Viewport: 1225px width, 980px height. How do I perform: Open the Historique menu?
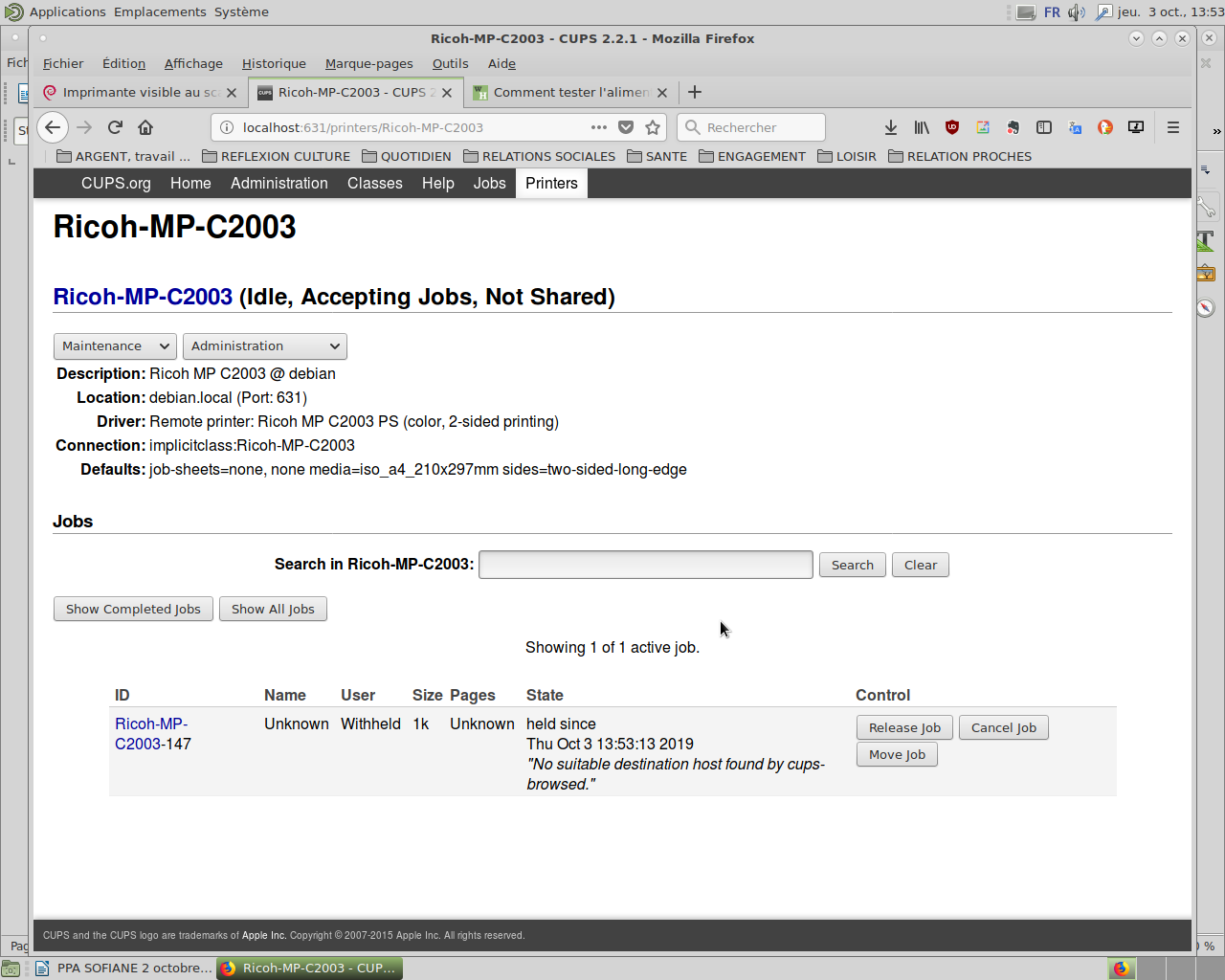click(x=274, y=63)
